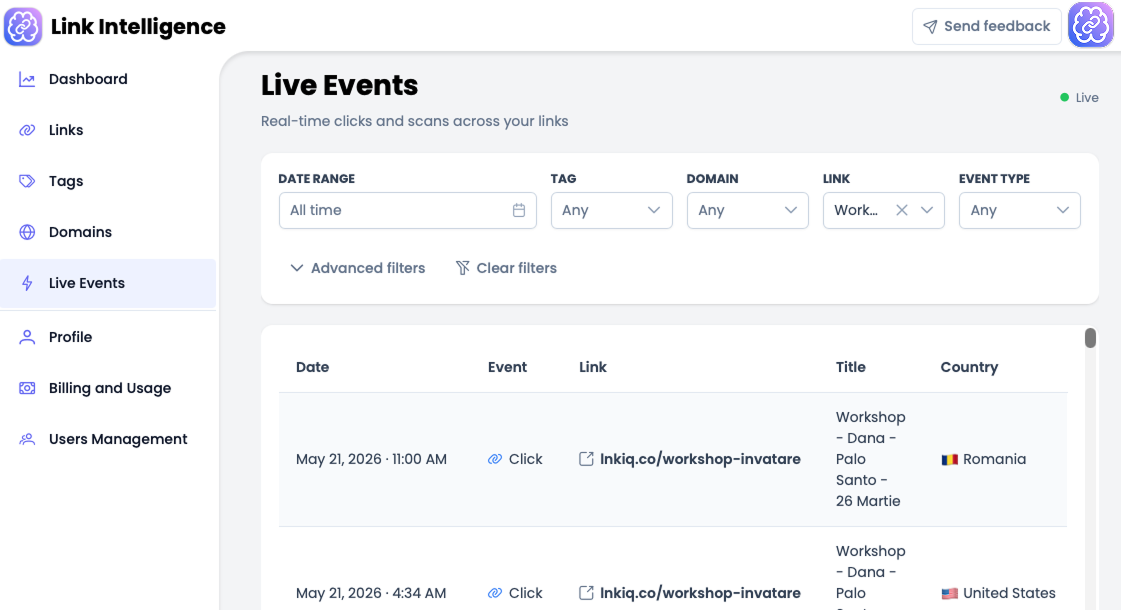Viewport: 1121px width, 610px height.
Task: Click the Country column header
Action: click(x=969, y=367)
